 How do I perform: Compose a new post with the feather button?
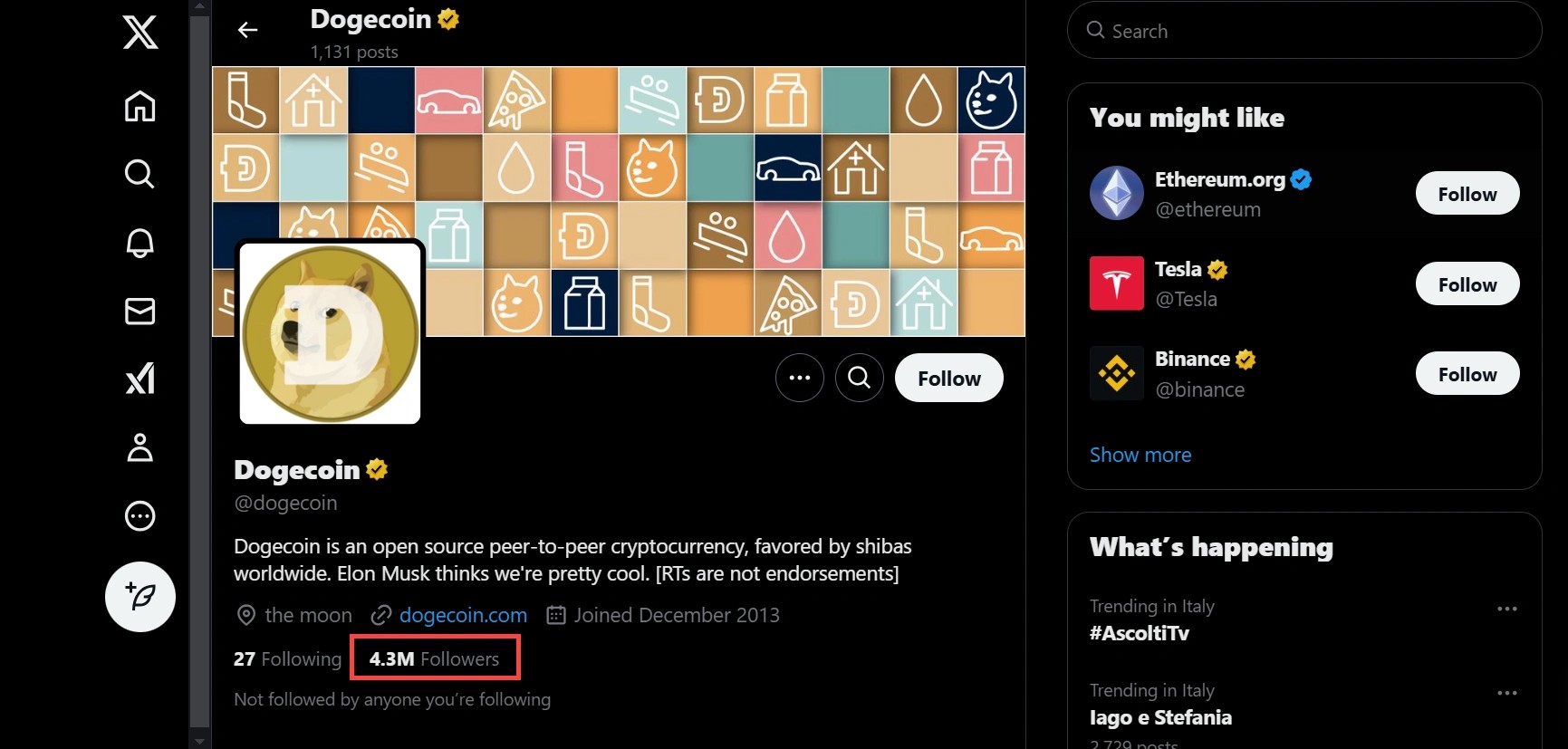pyautogui.click(x=139, y=596)
